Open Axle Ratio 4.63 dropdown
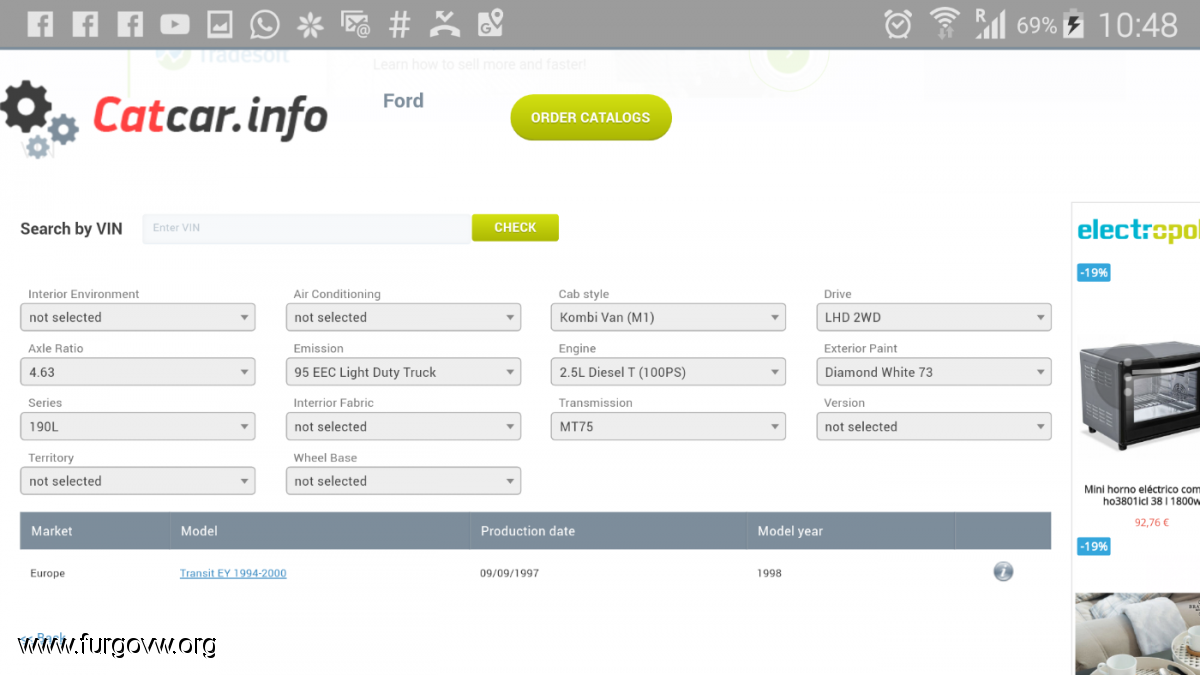 [138, 372]
